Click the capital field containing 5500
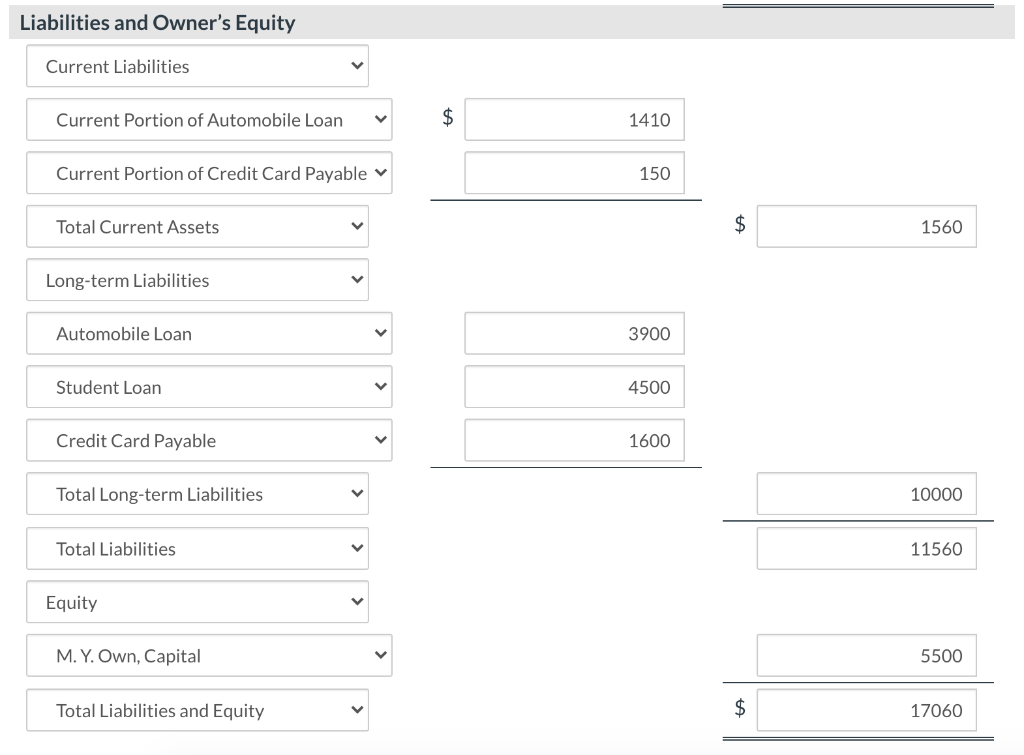 (867, 656)
